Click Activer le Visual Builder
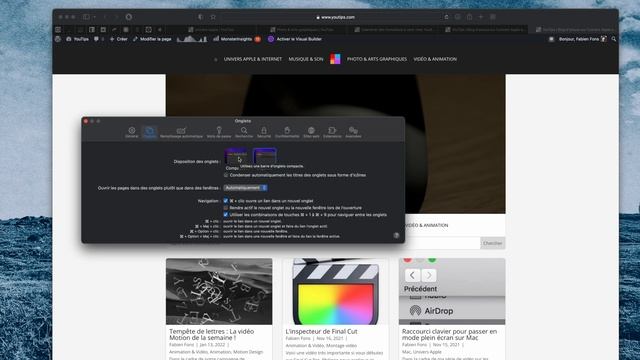This screenshot has width=640, height=360. click(x=295, y=39)
